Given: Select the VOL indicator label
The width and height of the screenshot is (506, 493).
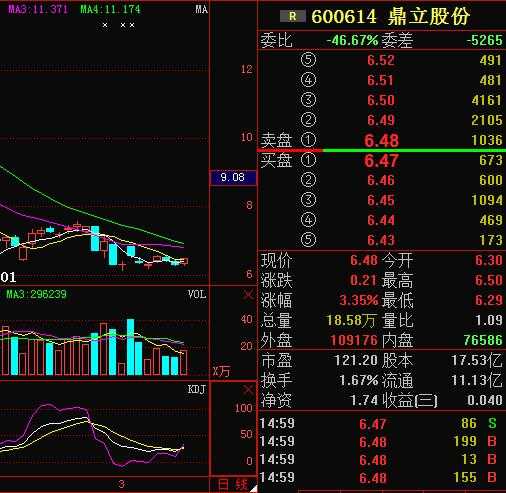Looking at the screenshot, I should coord(197,294).
